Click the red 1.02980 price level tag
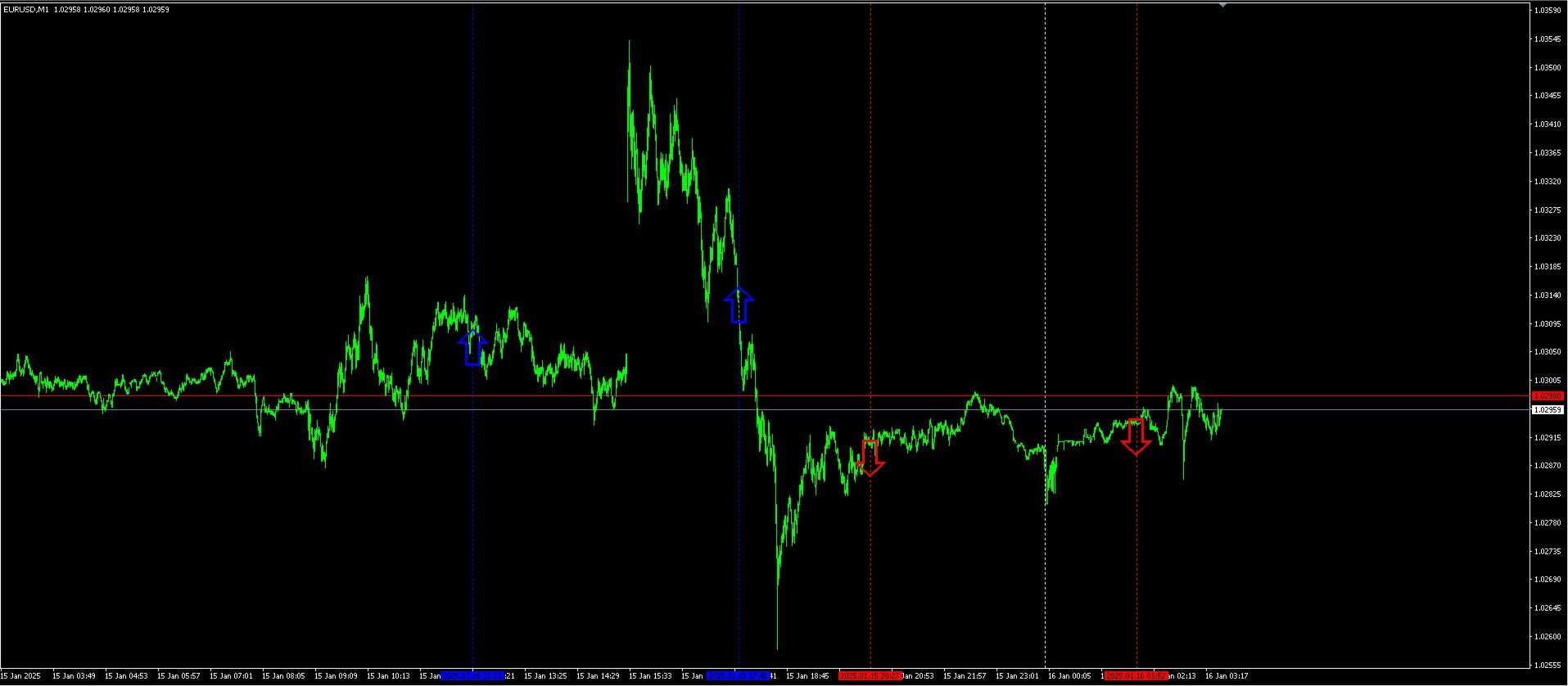1568x686 pixels. click(1548, 396)
